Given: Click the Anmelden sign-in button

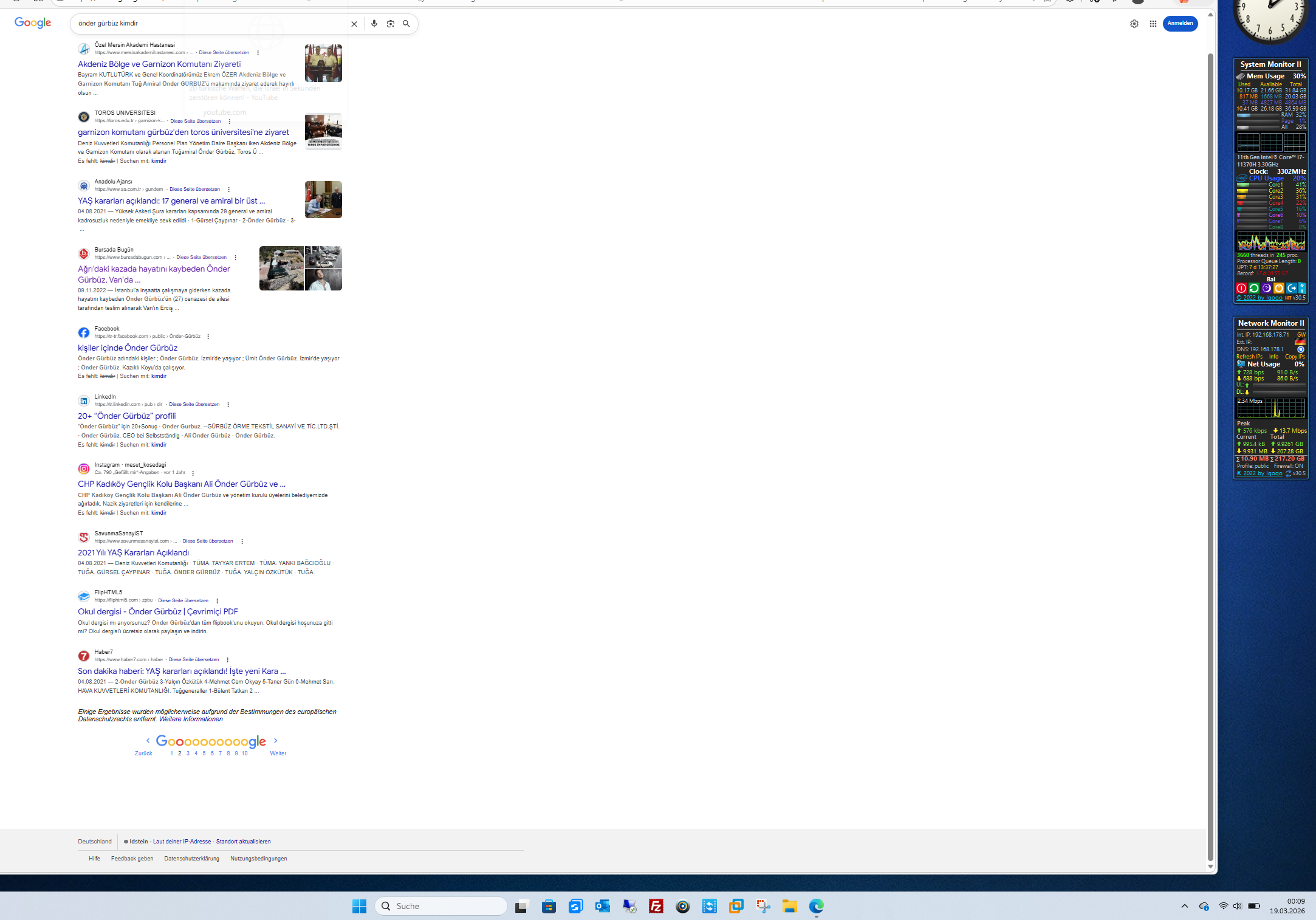Looking at the screenshot, I should [1179, 24].
